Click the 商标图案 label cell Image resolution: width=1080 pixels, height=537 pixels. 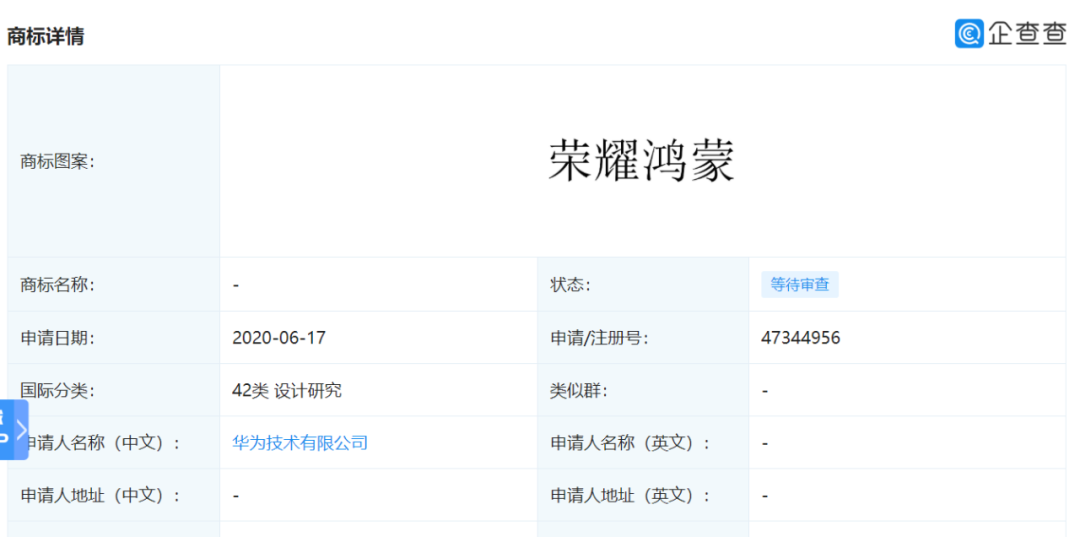click(x=114, y=162)
